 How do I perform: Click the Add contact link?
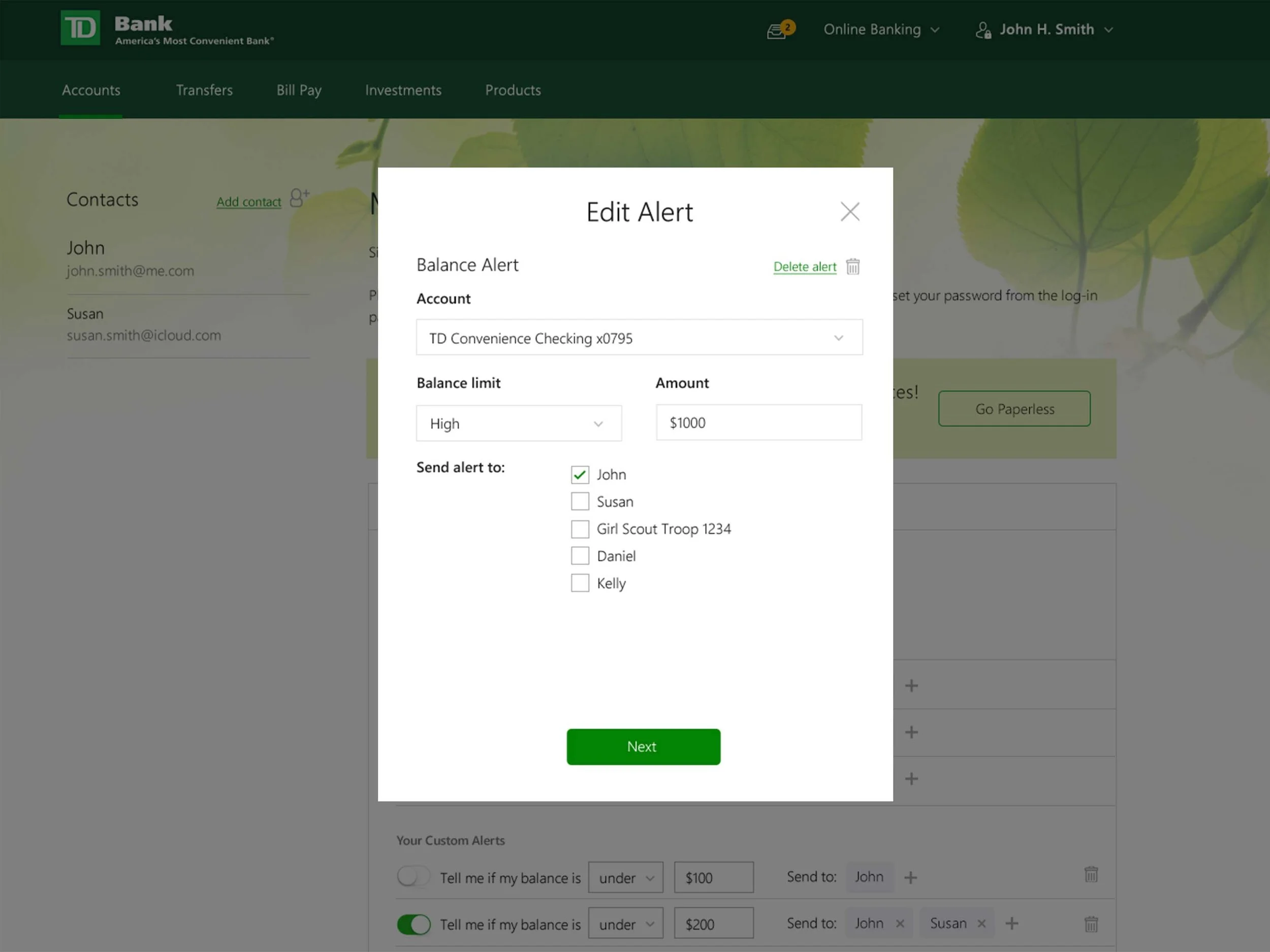pyautogui.click(x=248, y=202)
